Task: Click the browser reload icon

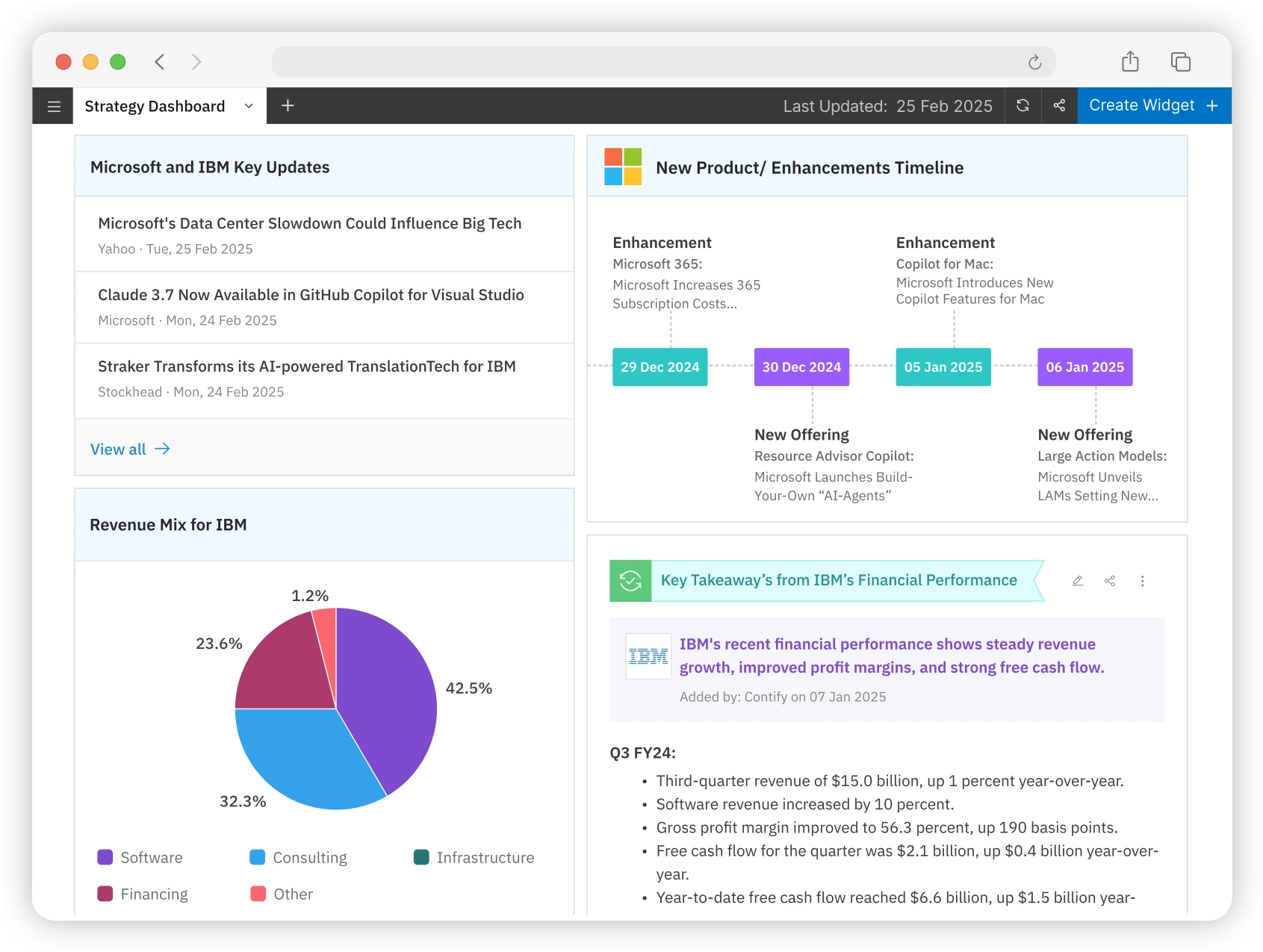Action: (x=1034, y=62)
